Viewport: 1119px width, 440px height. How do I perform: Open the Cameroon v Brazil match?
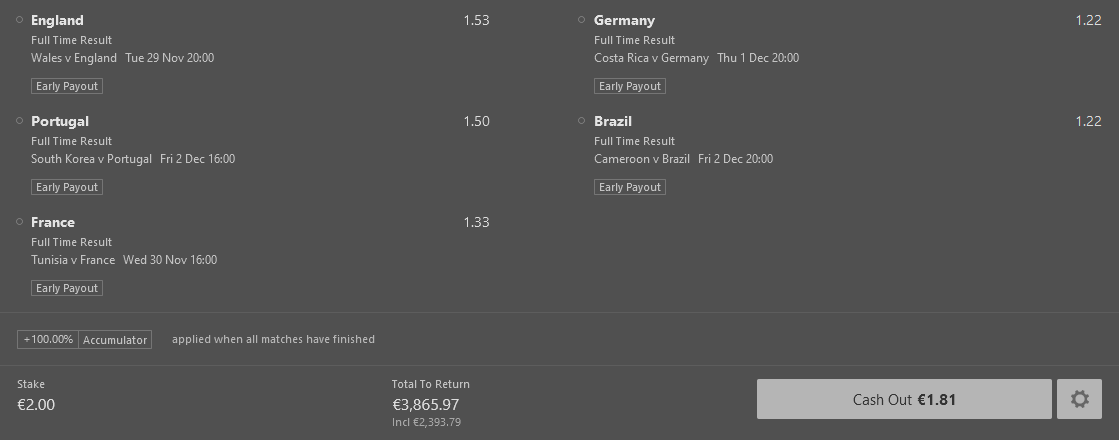tap(642, 159)
